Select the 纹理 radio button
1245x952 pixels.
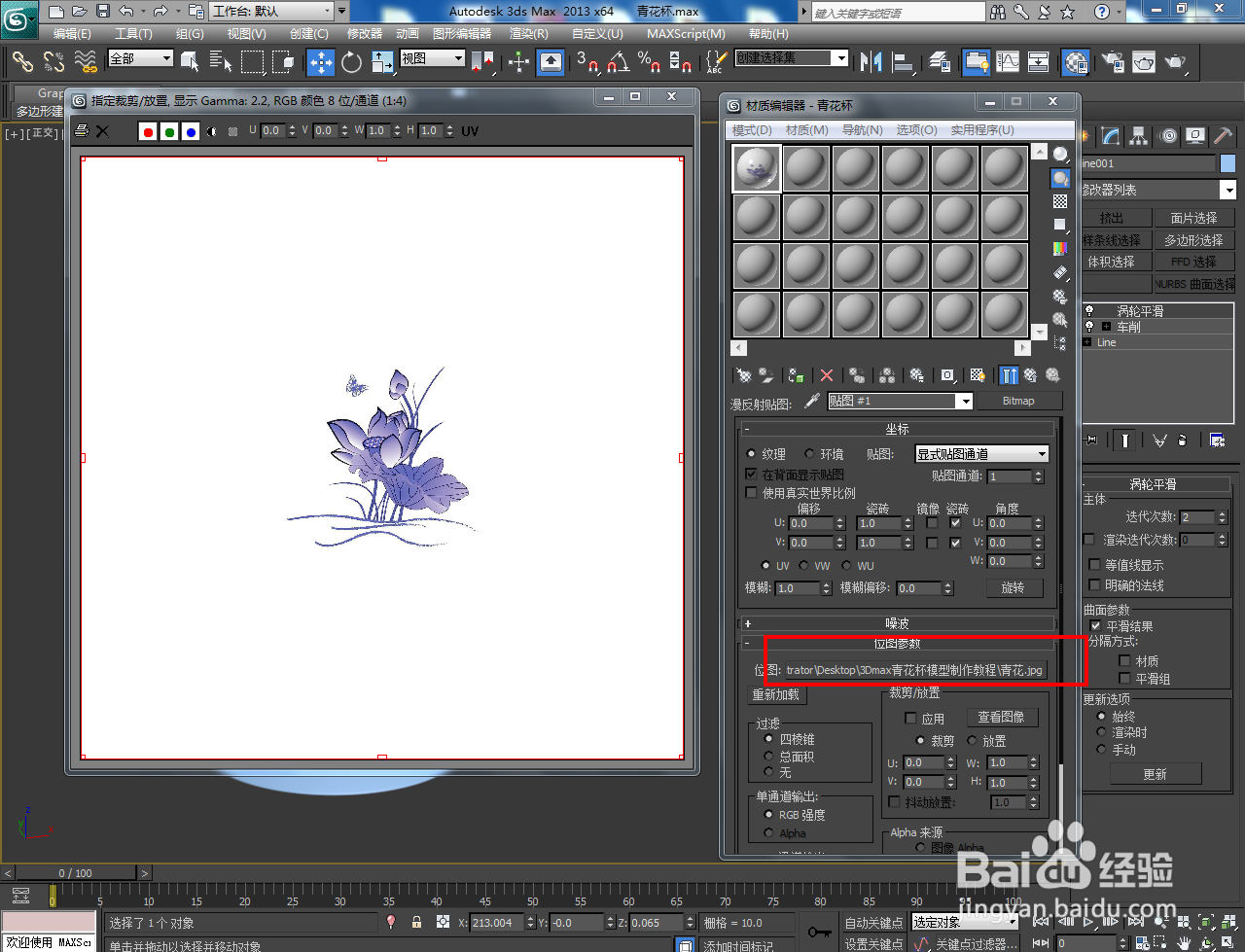751,454
